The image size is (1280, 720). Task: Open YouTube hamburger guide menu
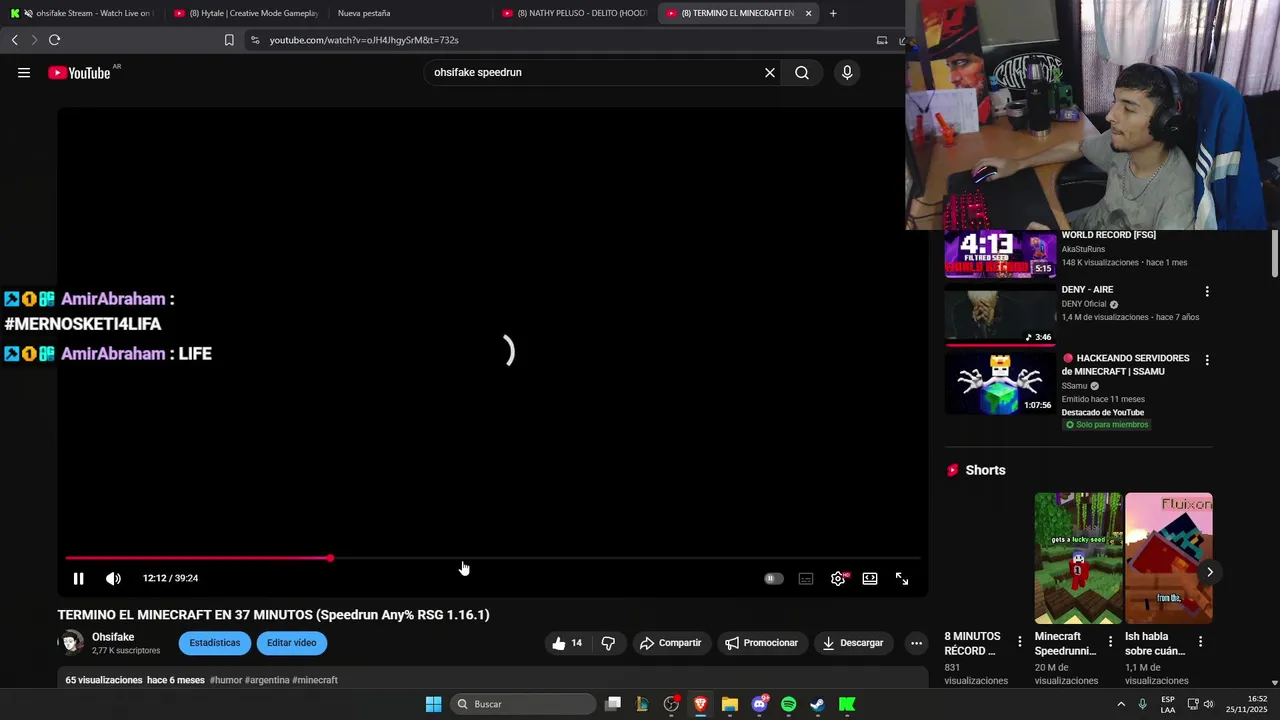(x=24, y=72)
